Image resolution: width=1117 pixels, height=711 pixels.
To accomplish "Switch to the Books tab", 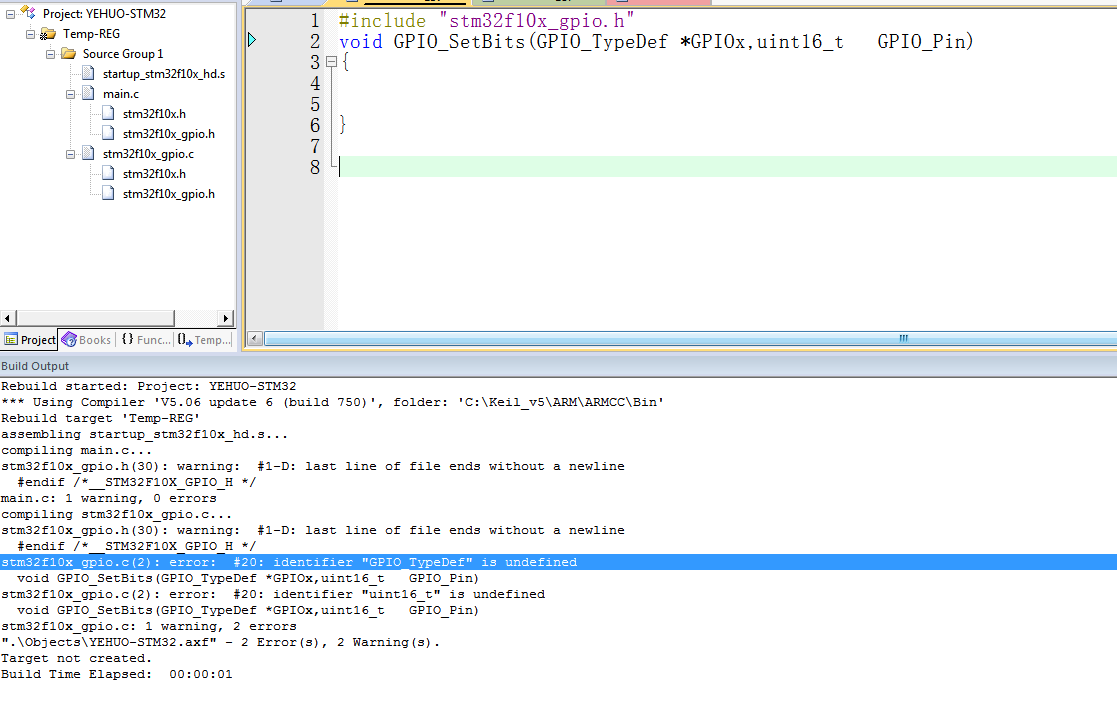I will coord(87,340).
